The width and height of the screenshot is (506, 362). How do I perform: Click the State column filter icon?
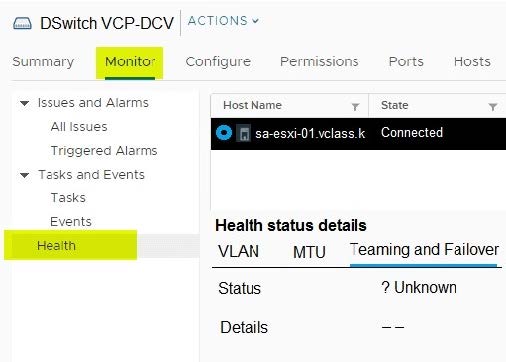pos(493,107)
